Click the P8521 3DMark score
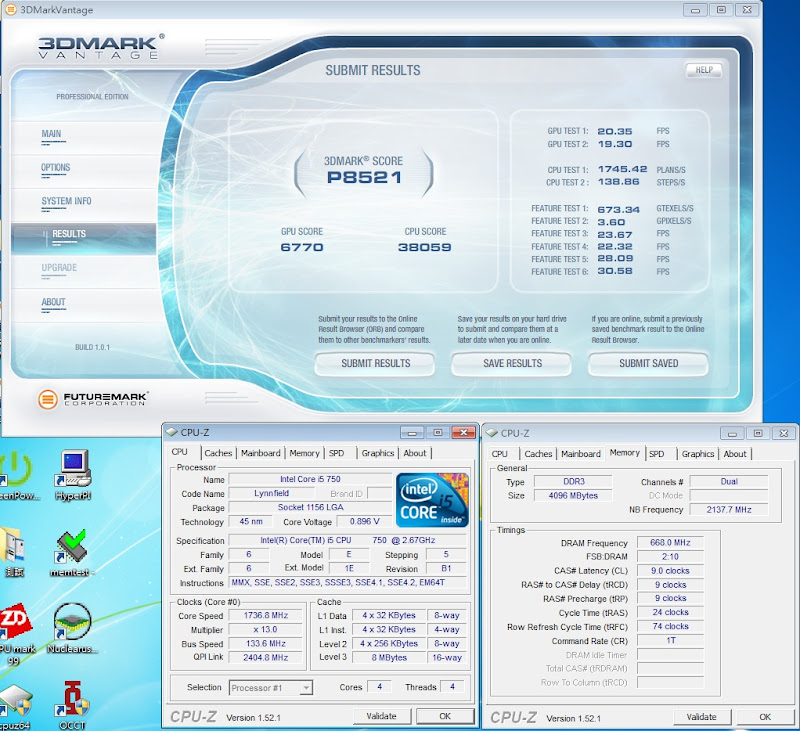 364,178
